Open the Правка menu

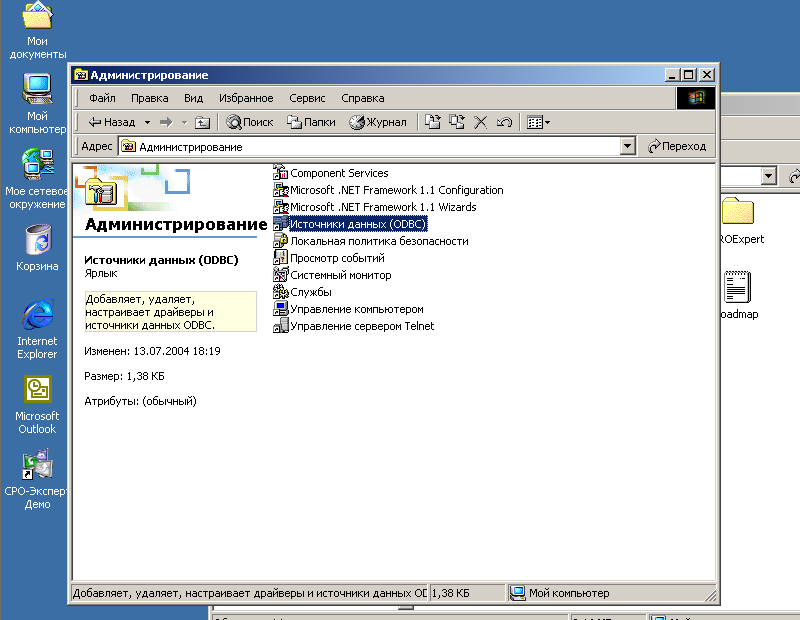pos(149,98)
